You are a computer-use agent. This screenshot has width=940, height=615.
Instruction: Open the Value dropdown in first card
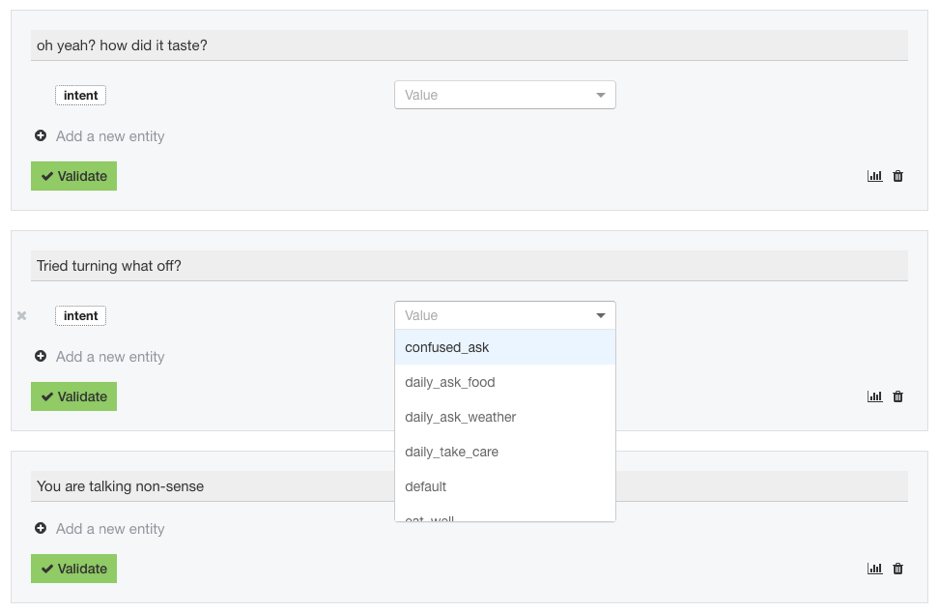(x=504, y=95)
